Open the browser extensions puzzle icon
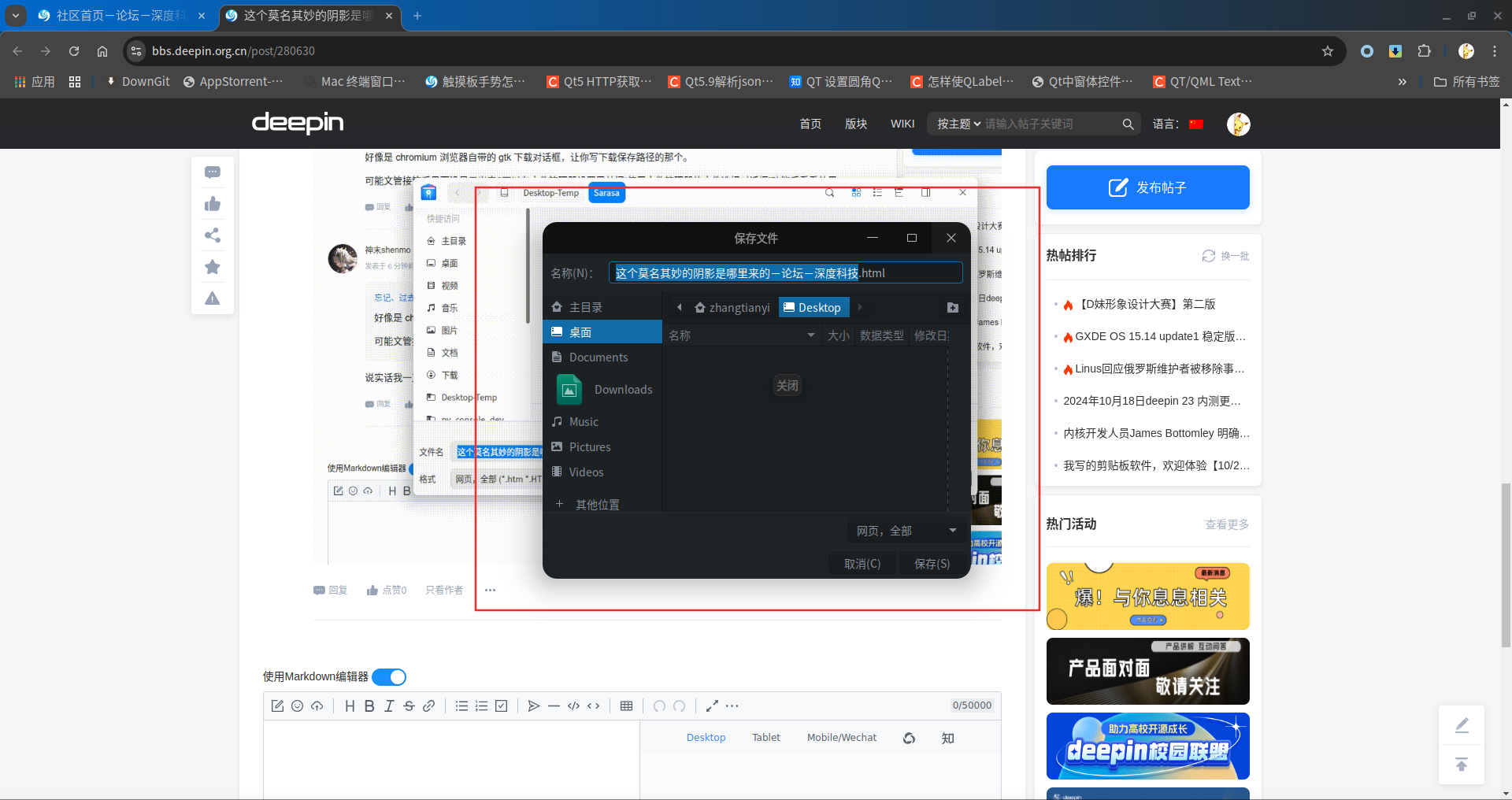 point(1424,51)
